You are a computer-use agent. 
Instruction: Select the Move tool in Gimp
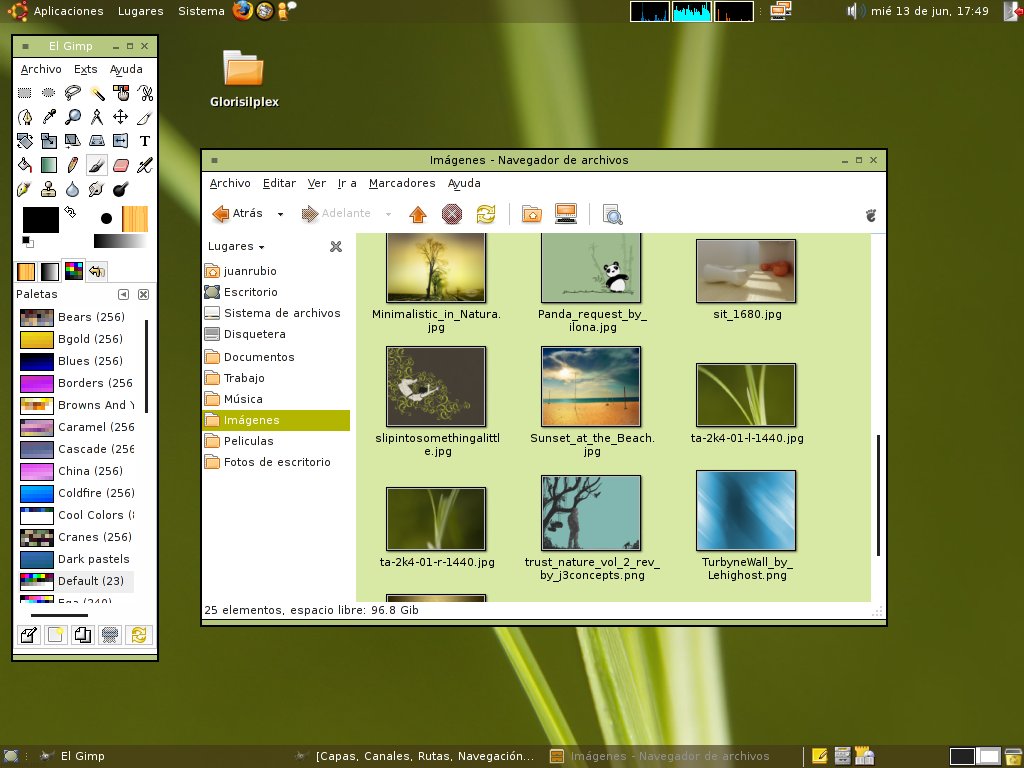121,117
